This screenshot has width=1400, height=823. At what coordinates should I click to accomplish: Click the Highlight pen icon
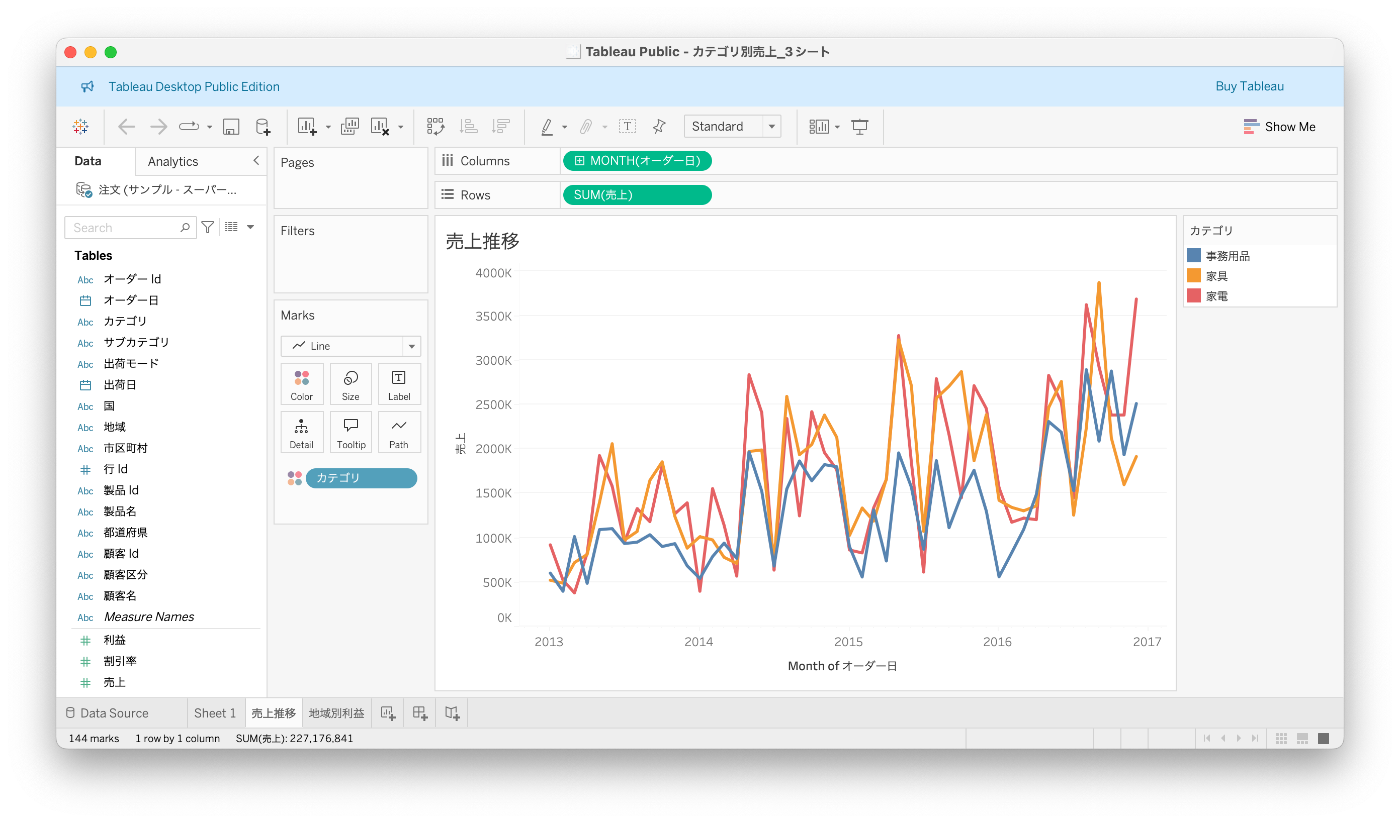(547, 127)
